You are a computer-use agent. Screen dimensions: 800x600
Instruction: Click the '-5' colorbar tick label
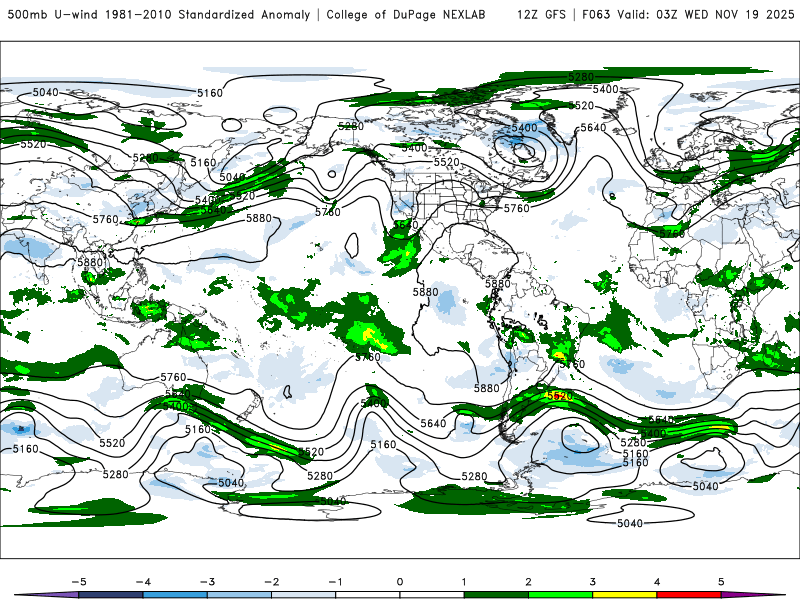[79, 582]
